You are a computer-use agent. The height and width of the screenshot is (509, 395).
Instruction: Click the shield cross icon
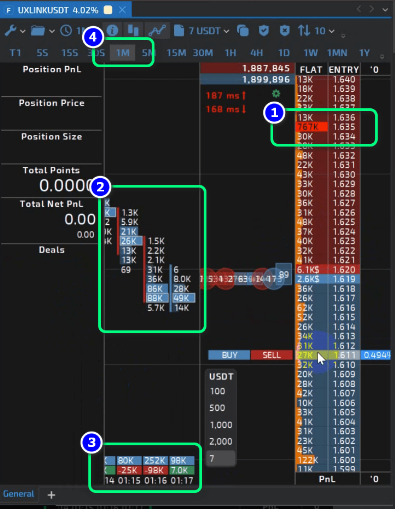click(x=284, y=31)
